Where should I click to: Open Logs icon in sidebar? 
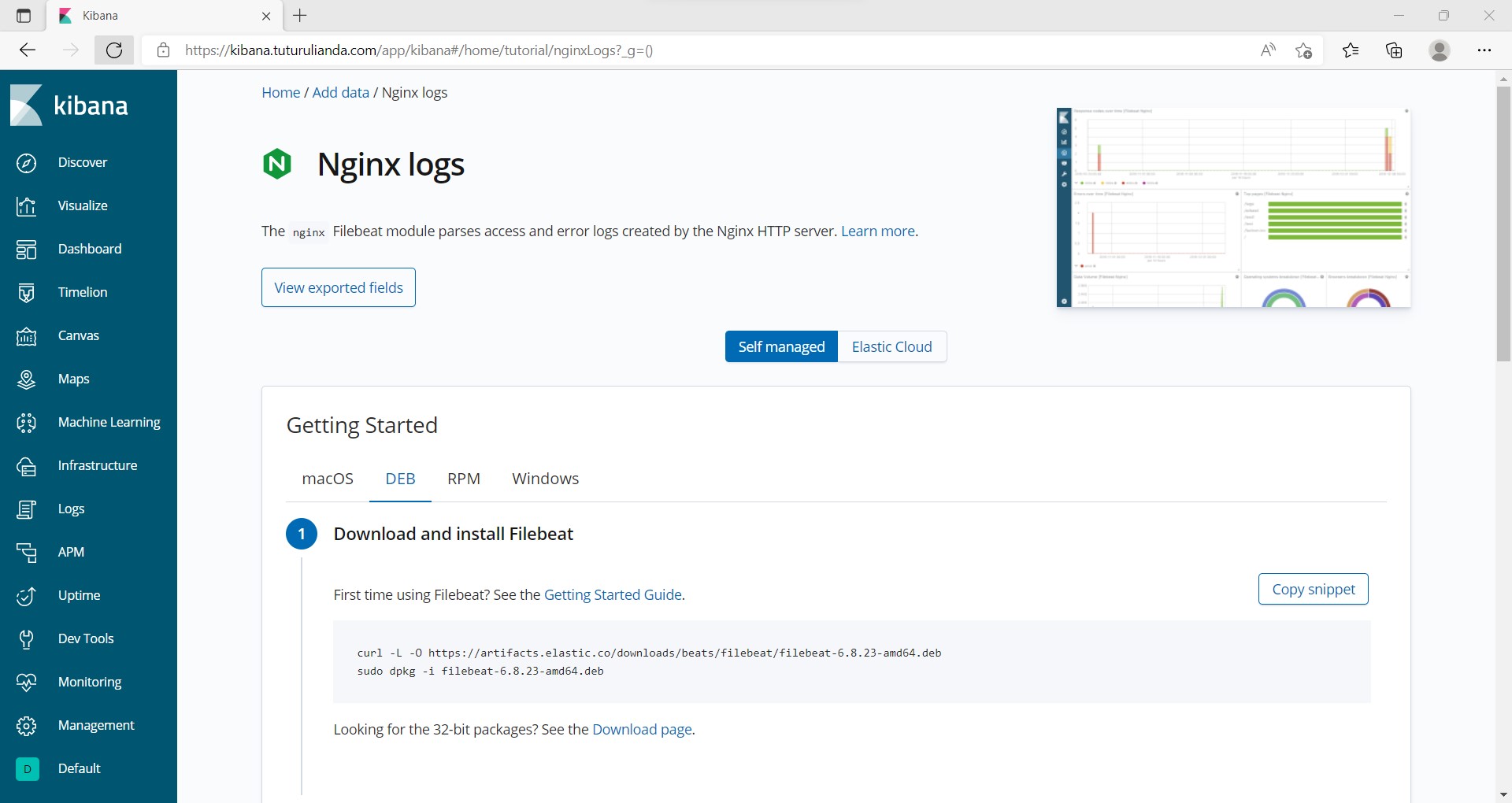(27, 509)
